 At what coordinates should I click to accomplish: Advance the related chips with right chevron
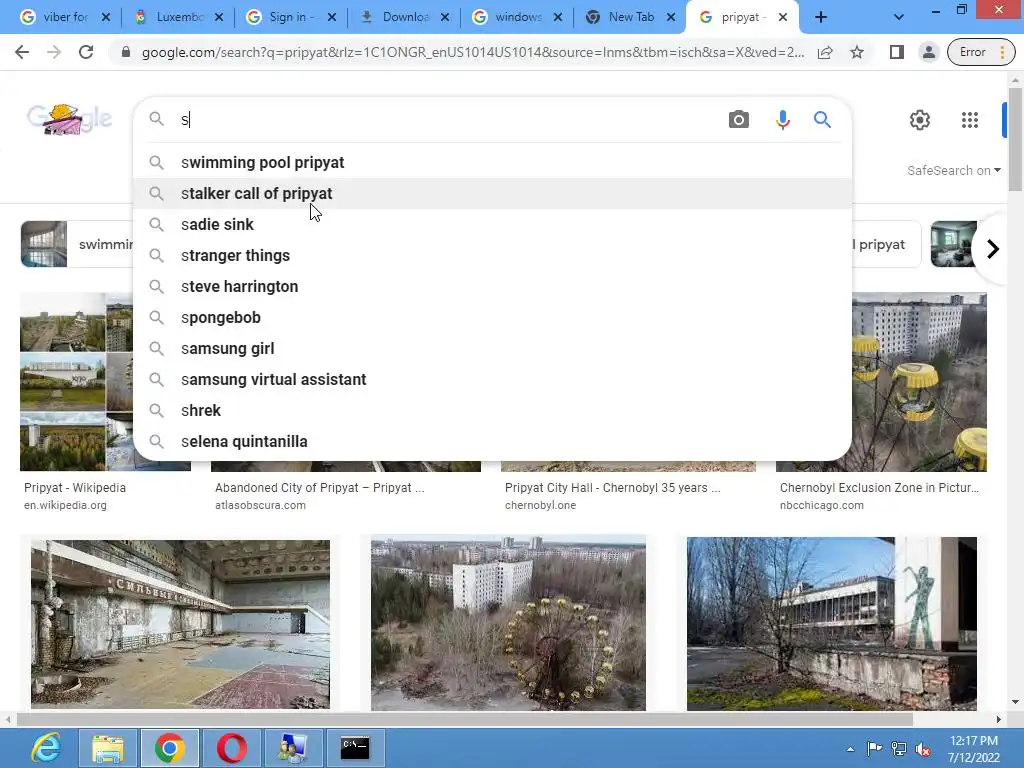[993, 249]
